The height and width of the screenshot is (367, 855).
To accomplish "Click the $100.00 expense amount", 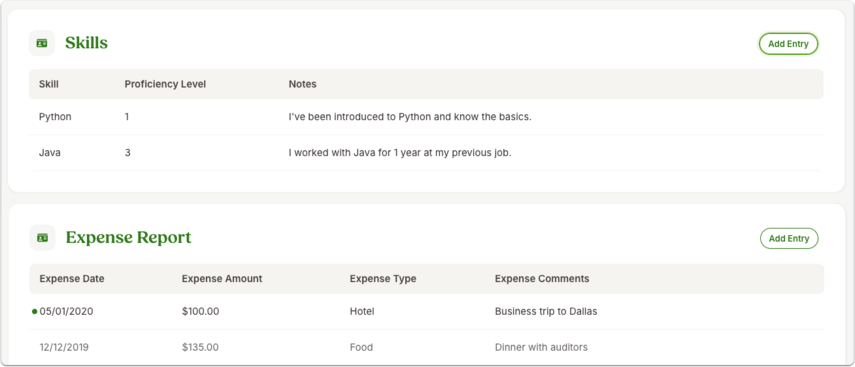I will point(201,311).
